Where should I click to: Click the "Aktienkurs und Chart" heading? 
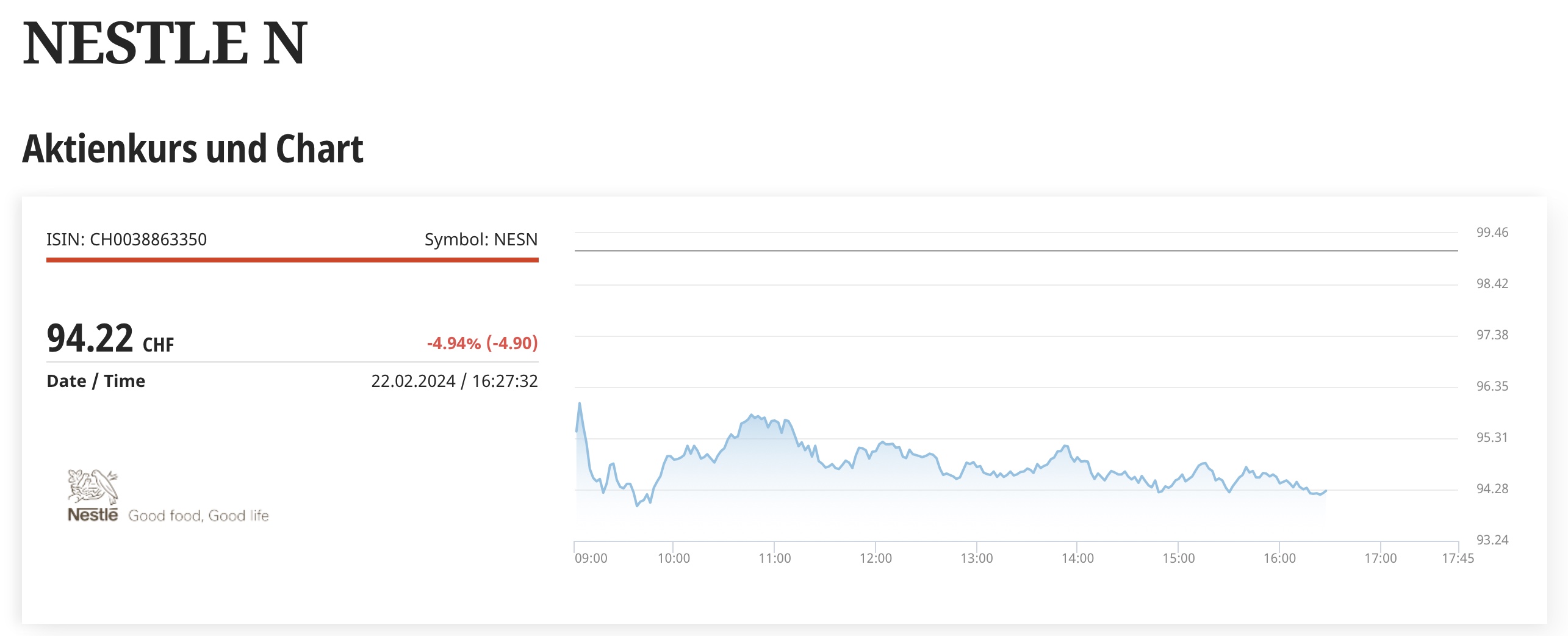(193, 149)
